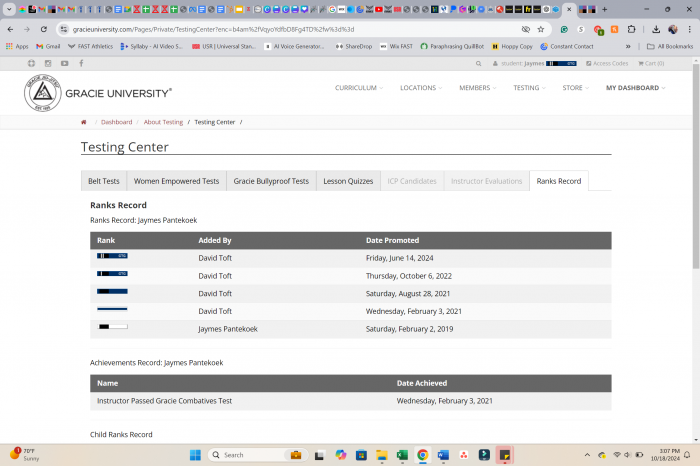This screenshot has width=700, height=466.
Task: Open the About Testing breadcrumb link
Action: (163, 122)
